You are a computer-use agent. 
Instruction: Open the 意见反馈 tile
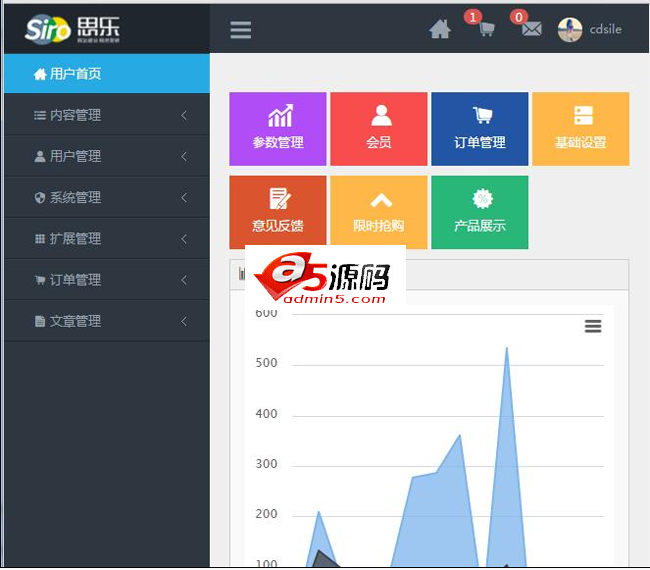(278, 212)
